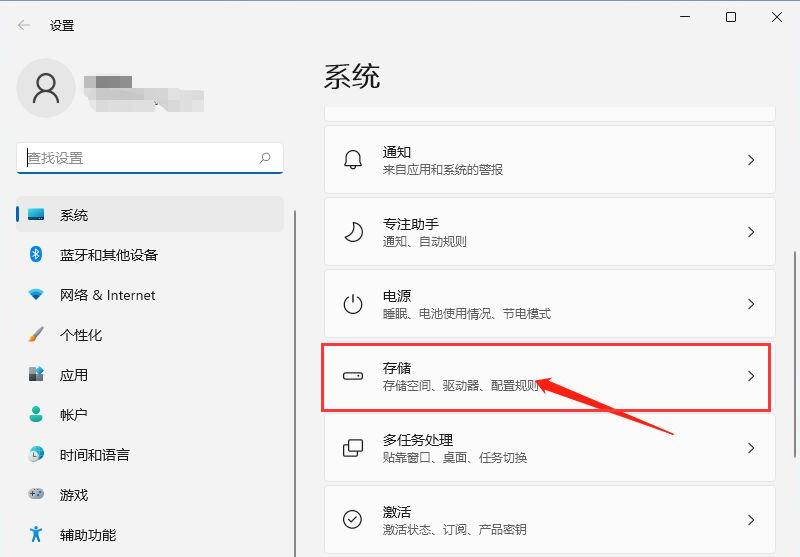Image resolution: width=800 pixels, height=557 pixels.
Task: Open 帐户 settings category
Action: pyautogui.click(x=73, y=414)
